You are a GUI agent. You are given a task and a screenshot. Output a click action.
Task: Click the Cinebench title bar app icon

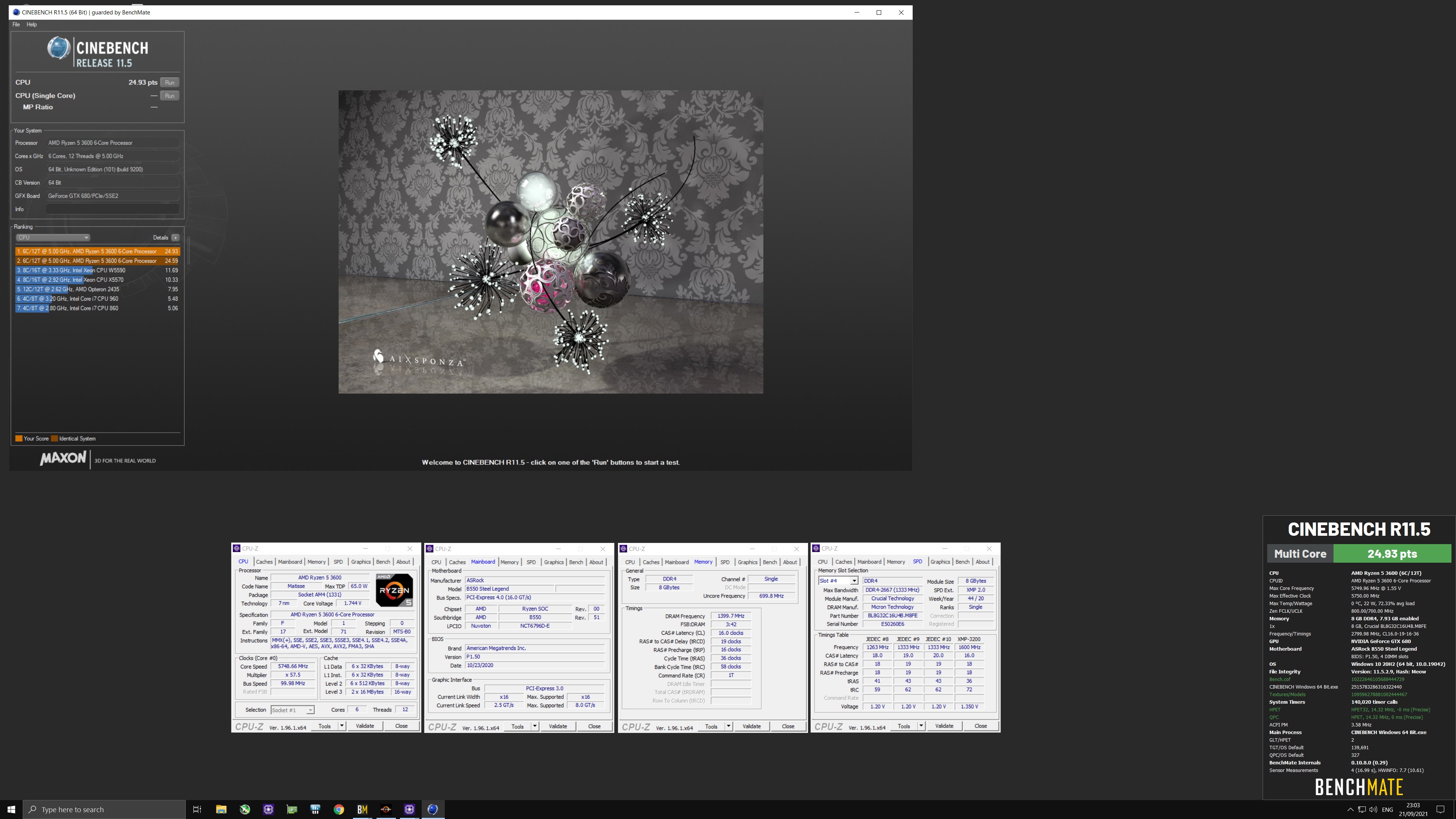[16, 12]
